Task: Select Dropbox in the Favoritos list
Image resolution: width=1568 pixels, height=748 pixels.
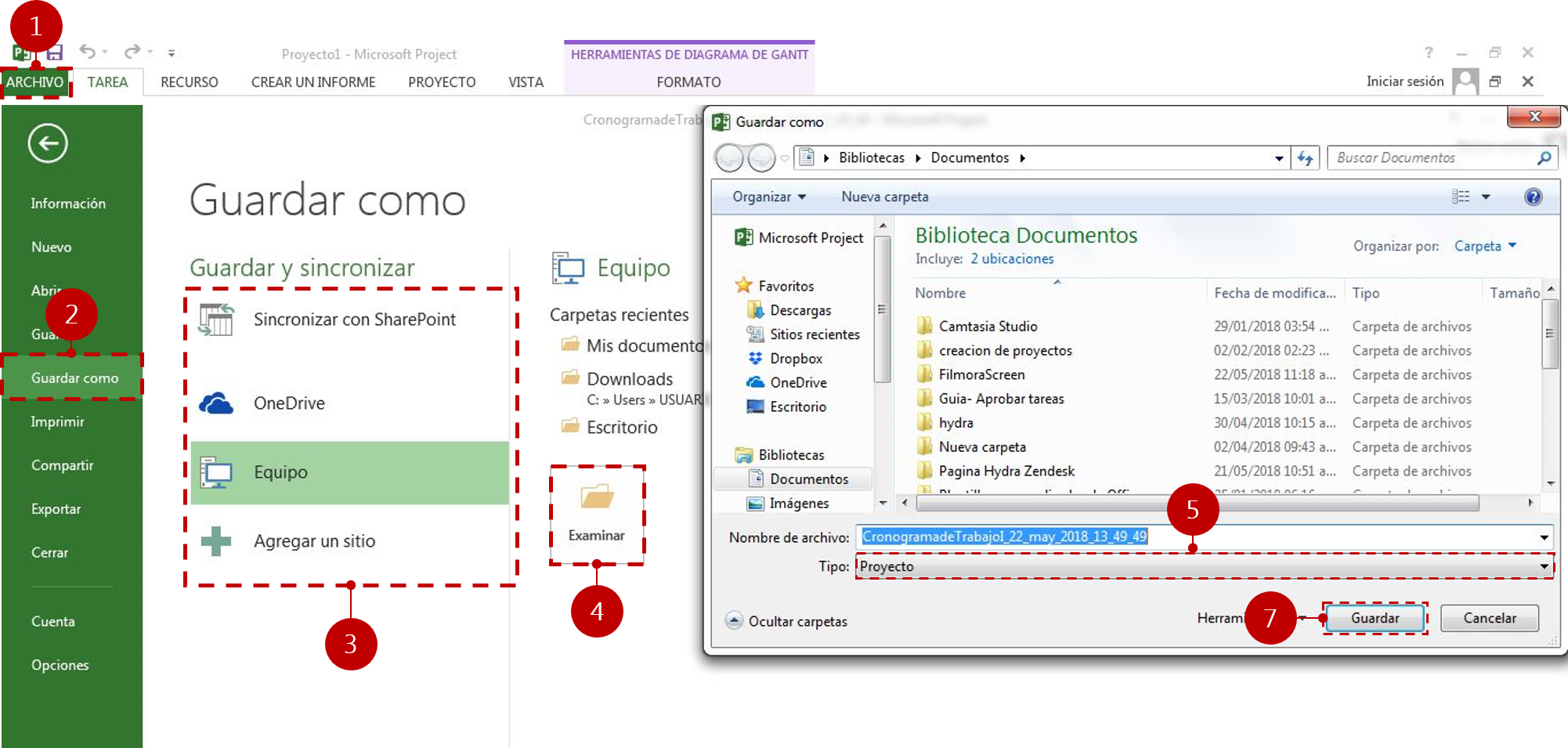Action: click(x=795, y=358)
